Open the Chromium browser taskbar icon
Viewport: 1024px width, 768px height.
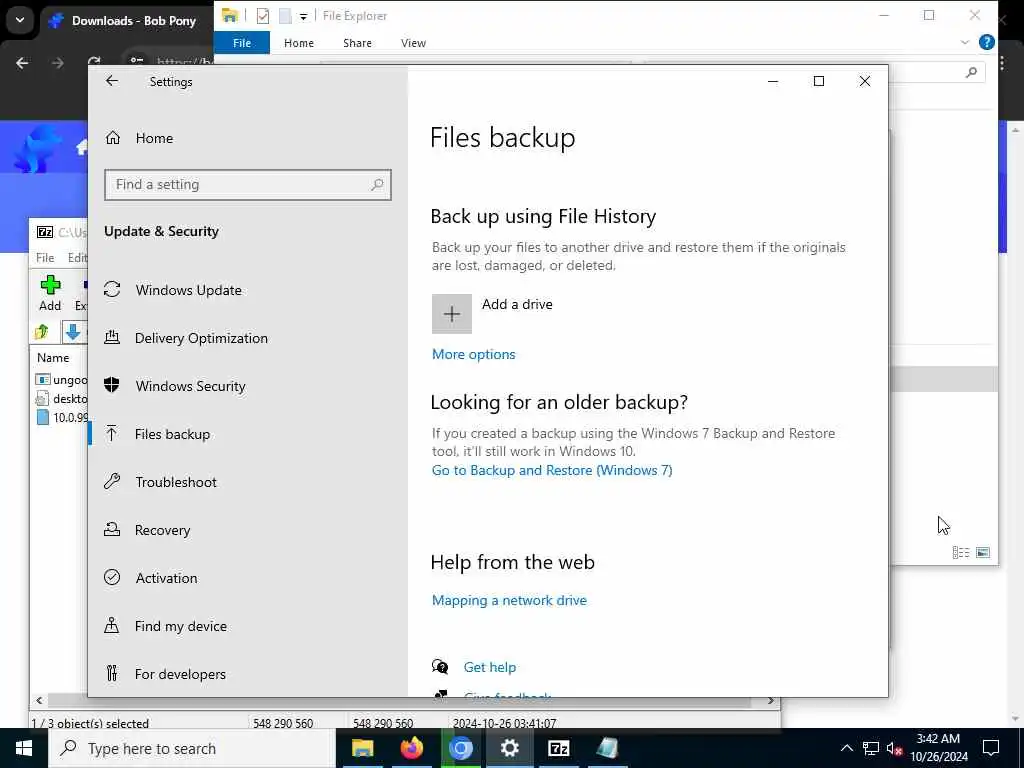(460, 748)
